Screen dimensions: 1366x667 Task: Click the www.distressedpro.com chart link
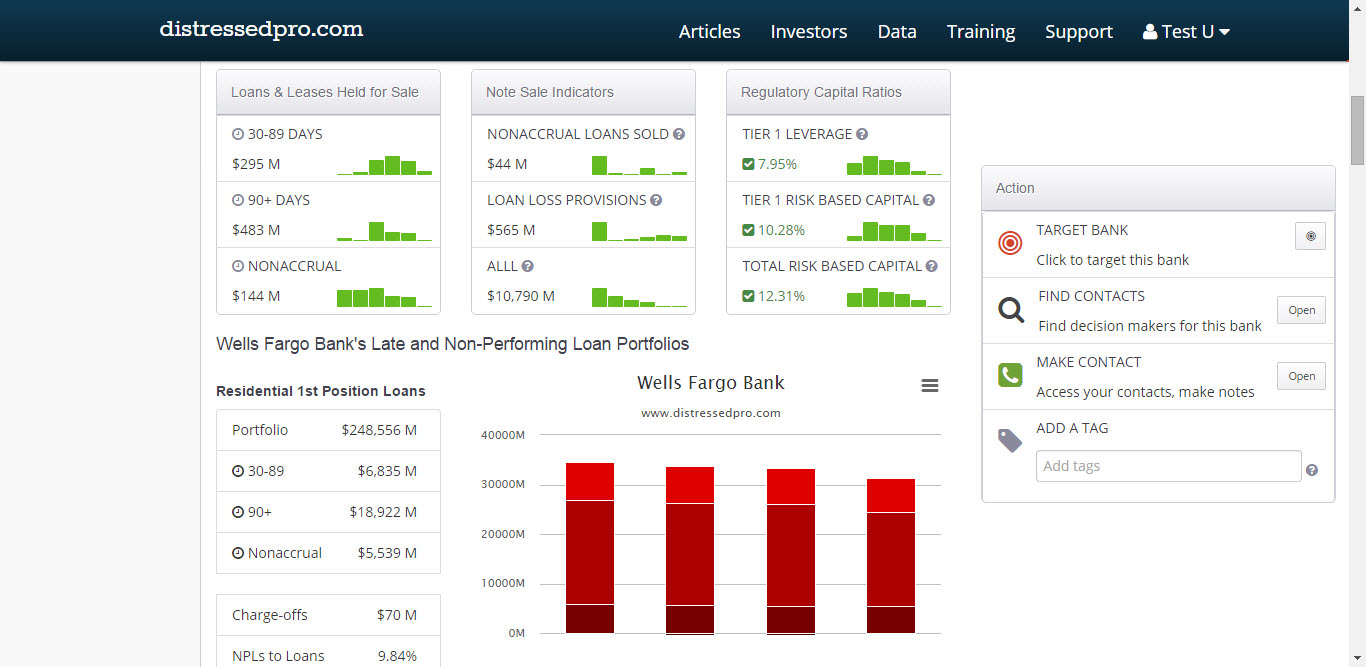[x=711, y=413]
